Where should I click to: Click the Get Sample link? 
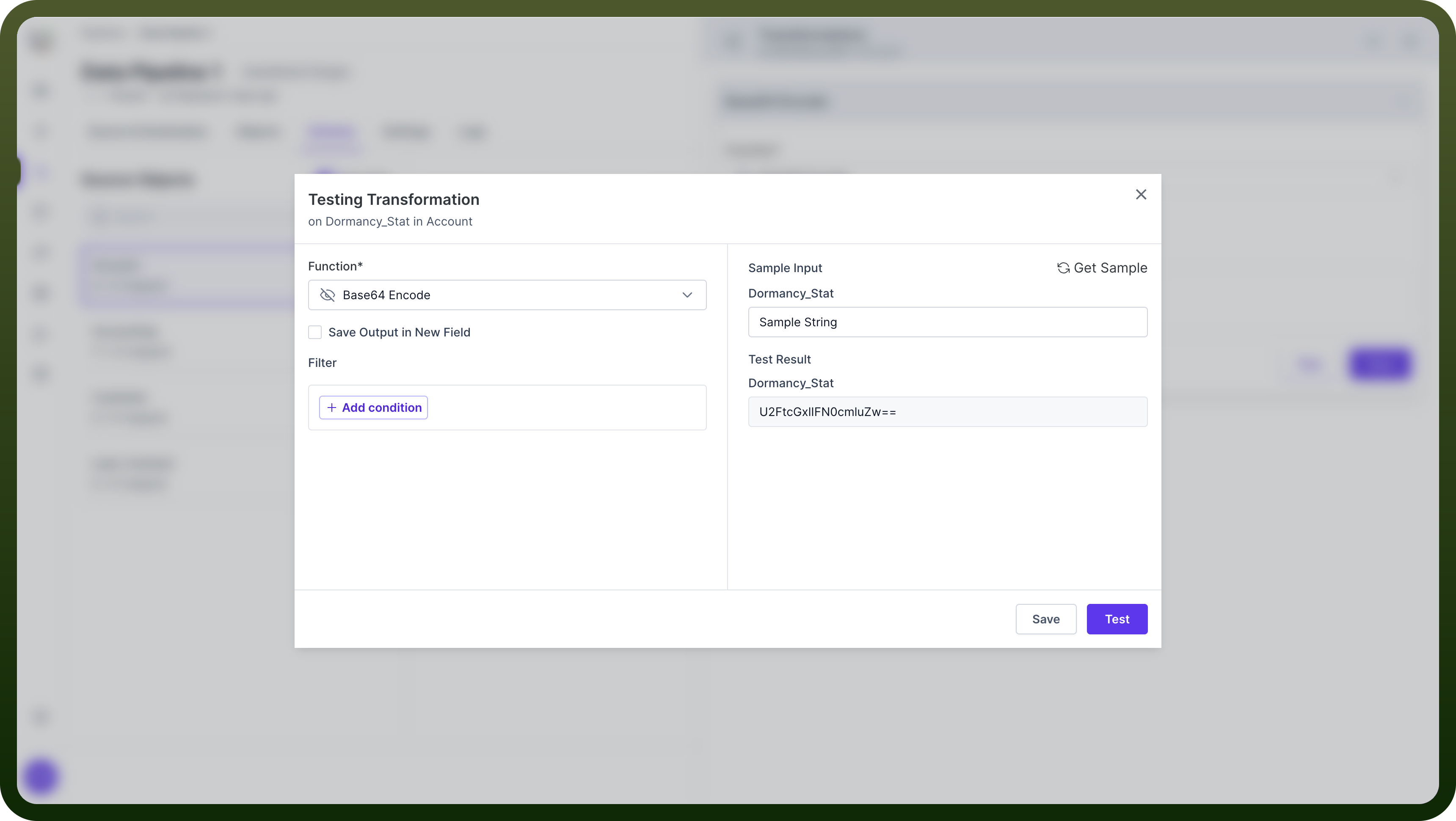click(x=1102, y=268)
